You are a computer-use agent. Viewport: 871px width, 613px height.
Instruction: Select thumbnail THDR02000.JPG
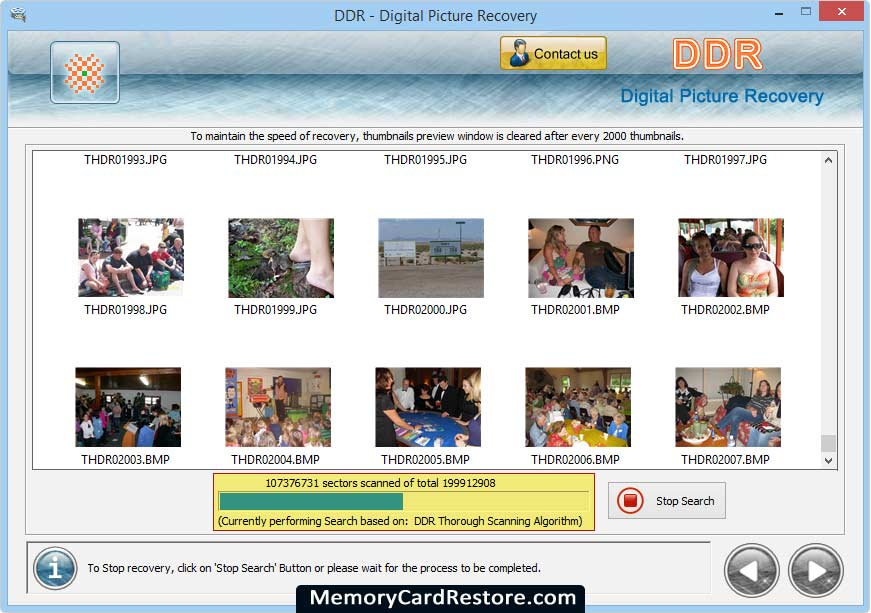point(431,258)
